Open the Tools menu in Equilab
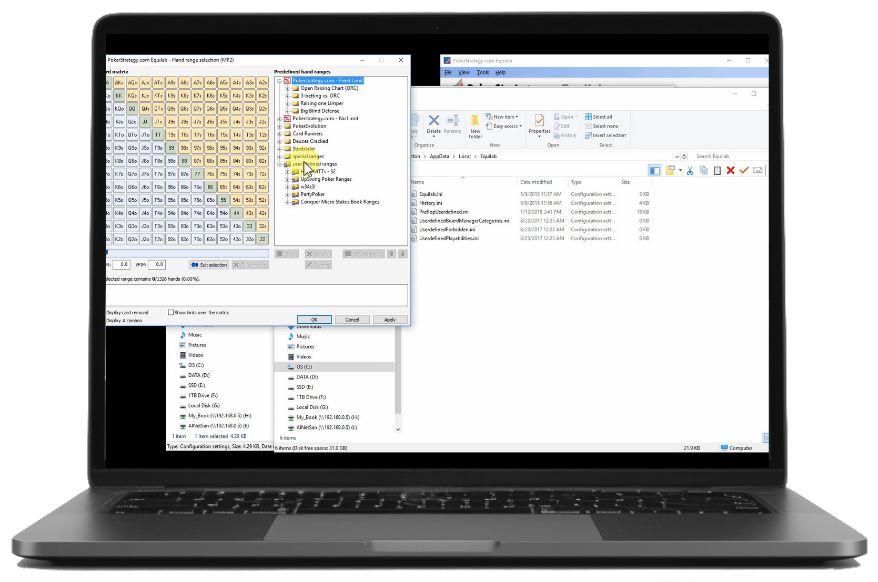This screenshot has height=582, width=878. point(483,72)
